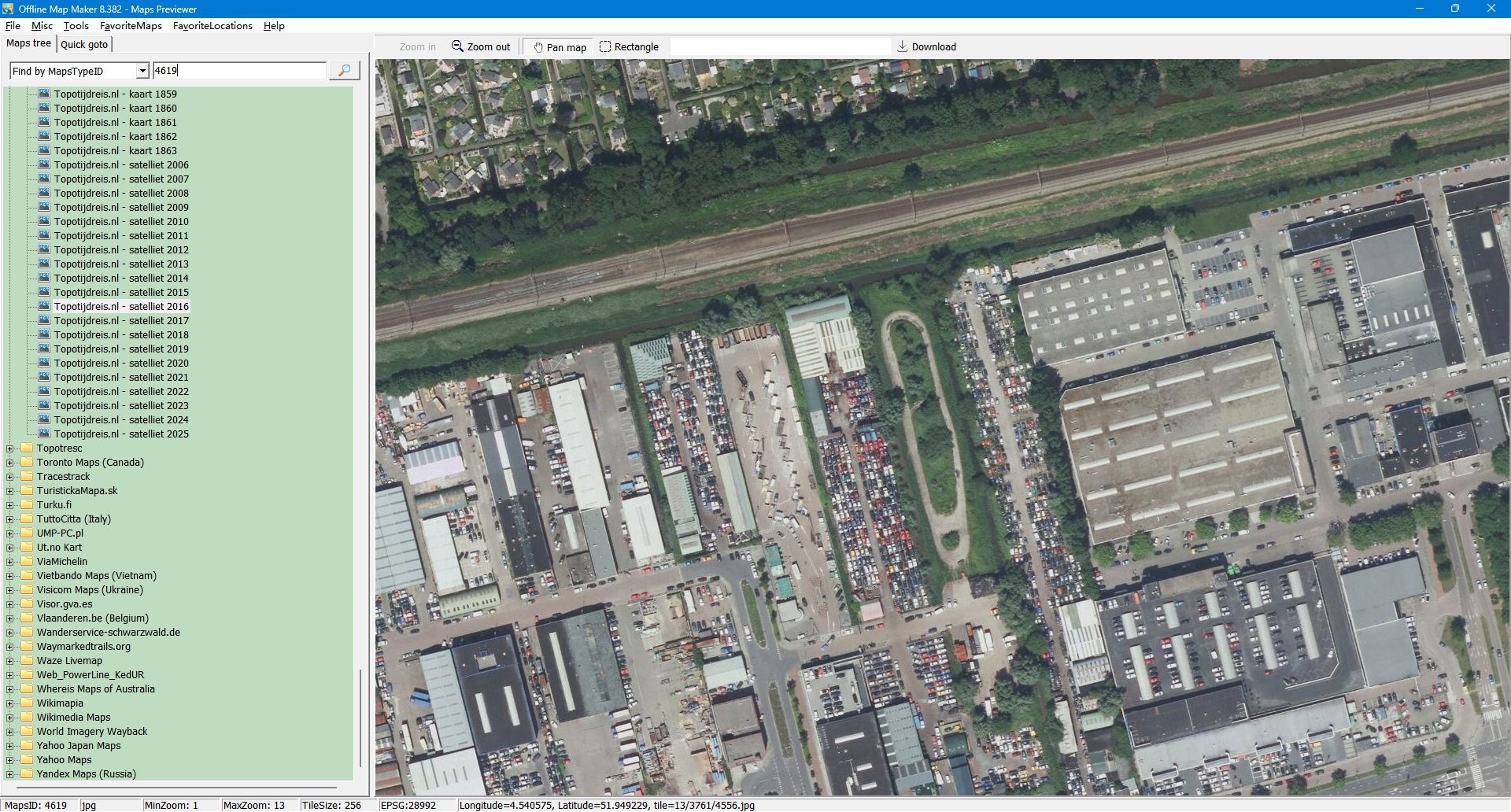Viewport: 1511px width, 812px height.
Task: Enable the Rectangle selection tool
Action: pos(629,47)
